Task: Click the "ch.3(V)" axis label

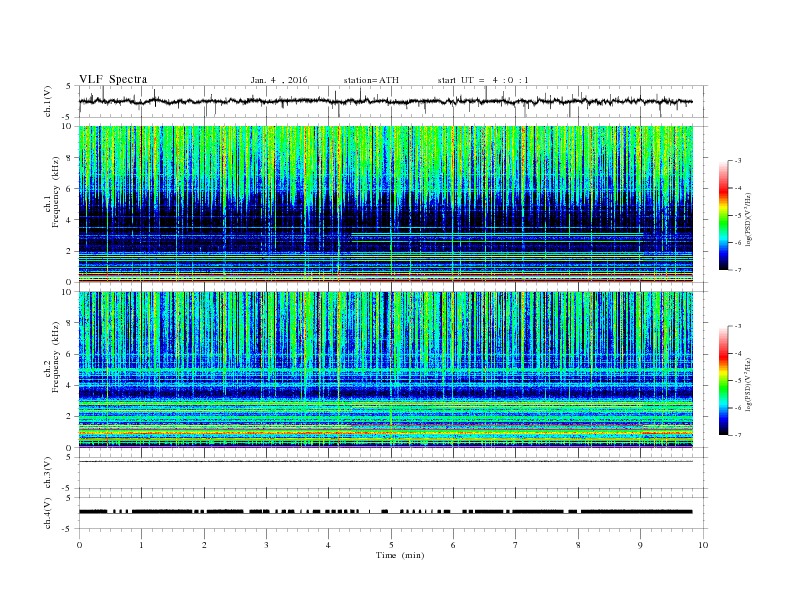Action: [x=48, y=472]
